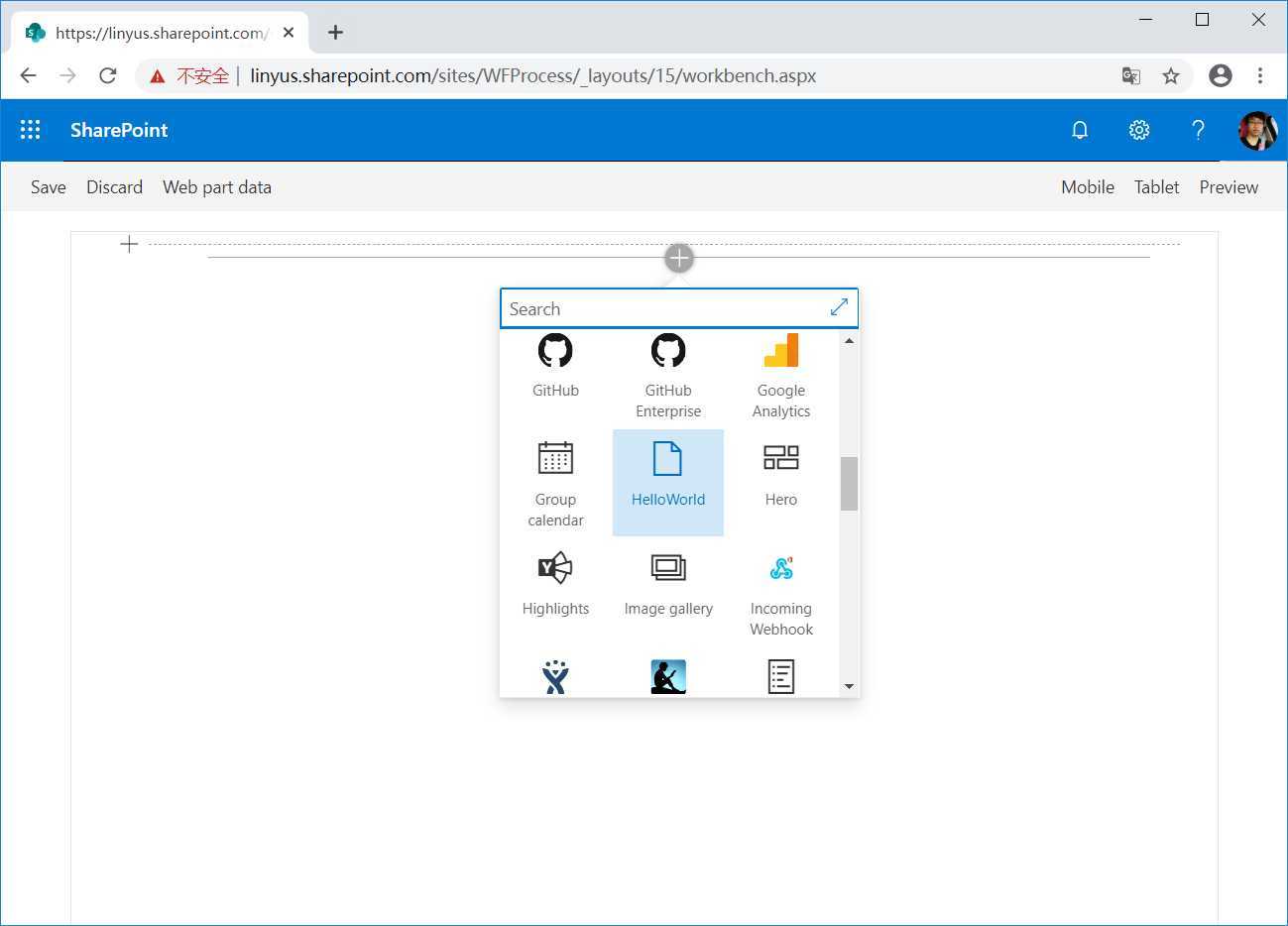Open the SharePoint app launcher grid
This screenshot has height=926, width=1288.
31,130
